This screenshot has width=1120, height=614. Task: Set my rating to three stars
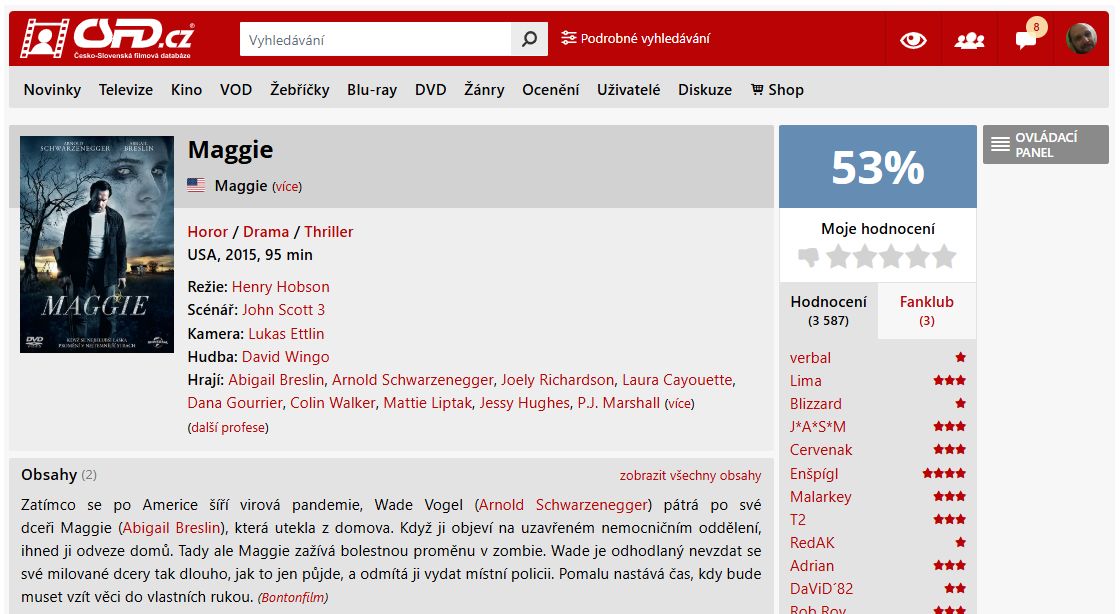coord(891,256)
